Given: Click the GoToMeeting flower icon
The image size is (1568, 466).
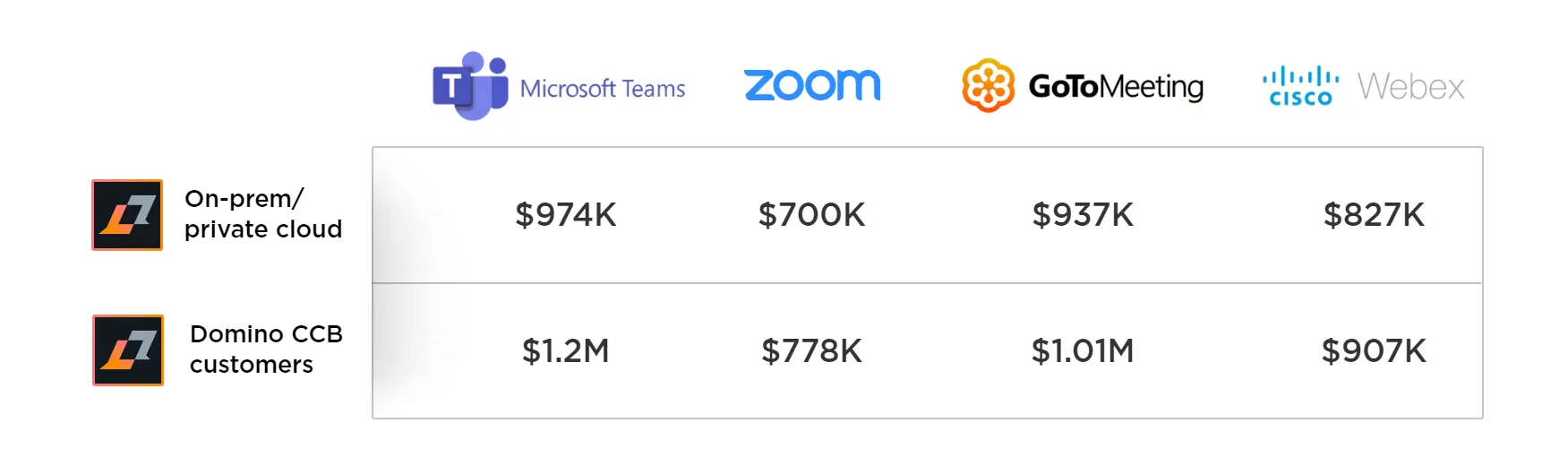Looking at the screenshot, I should (x=988, y=86).
